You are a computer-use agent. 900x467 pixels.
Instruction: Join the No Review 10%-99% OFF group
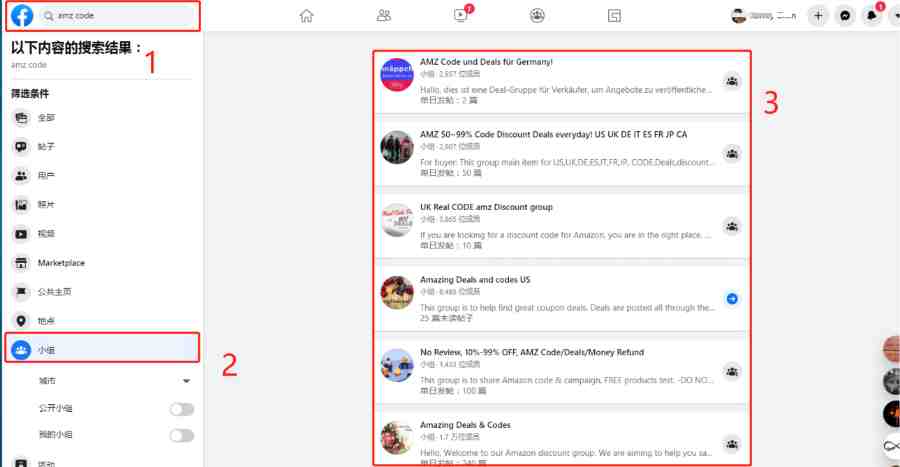coord(732,372)
